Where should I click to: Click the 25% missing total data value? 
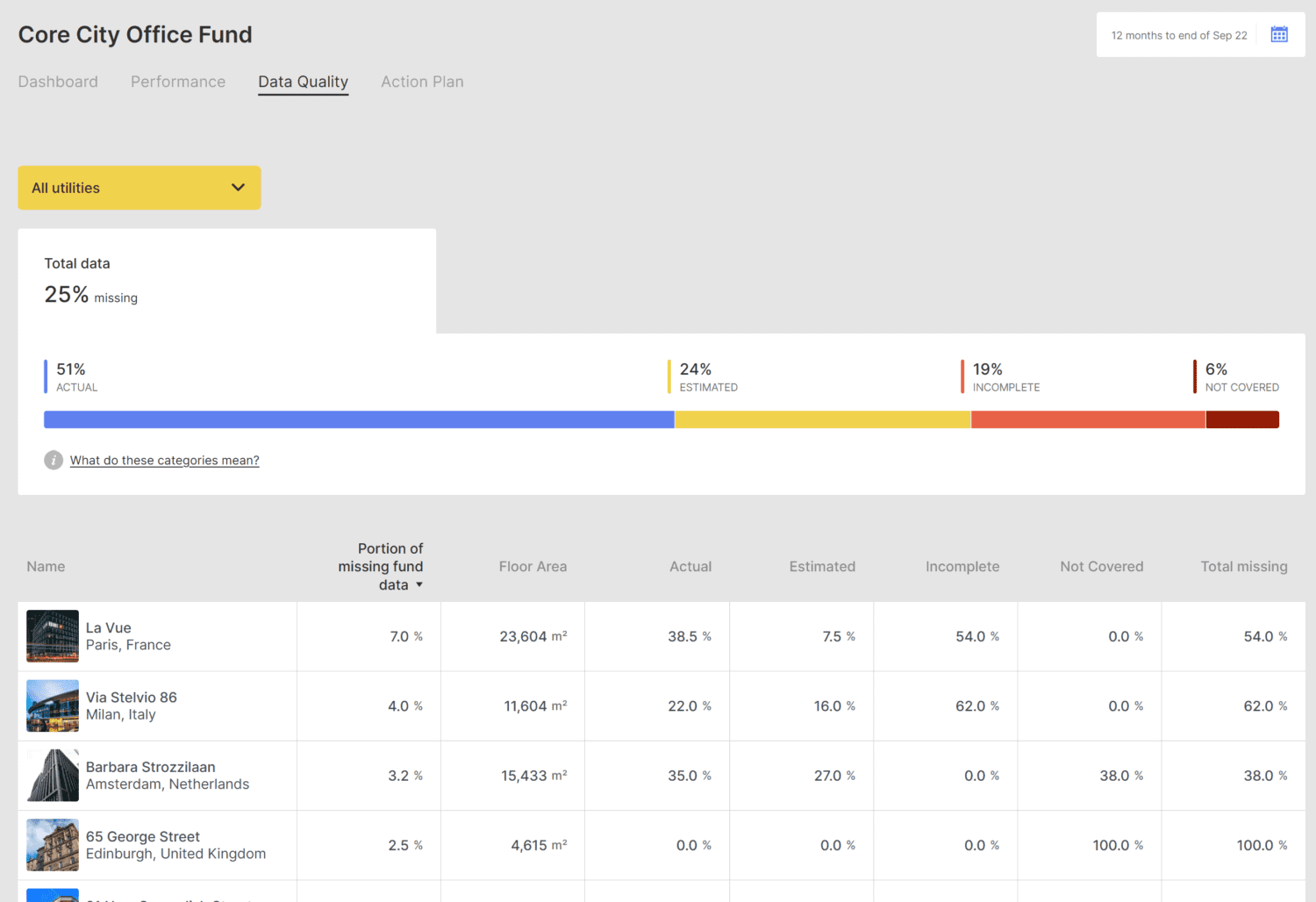91,295
